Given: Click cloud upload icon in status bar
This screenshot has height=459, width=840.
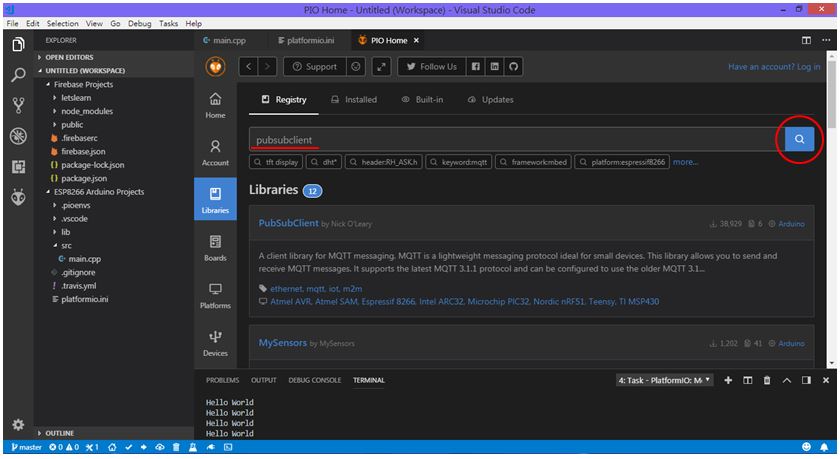Looking at the screenshot, I should pyautogui.click(x=160, y=447).
